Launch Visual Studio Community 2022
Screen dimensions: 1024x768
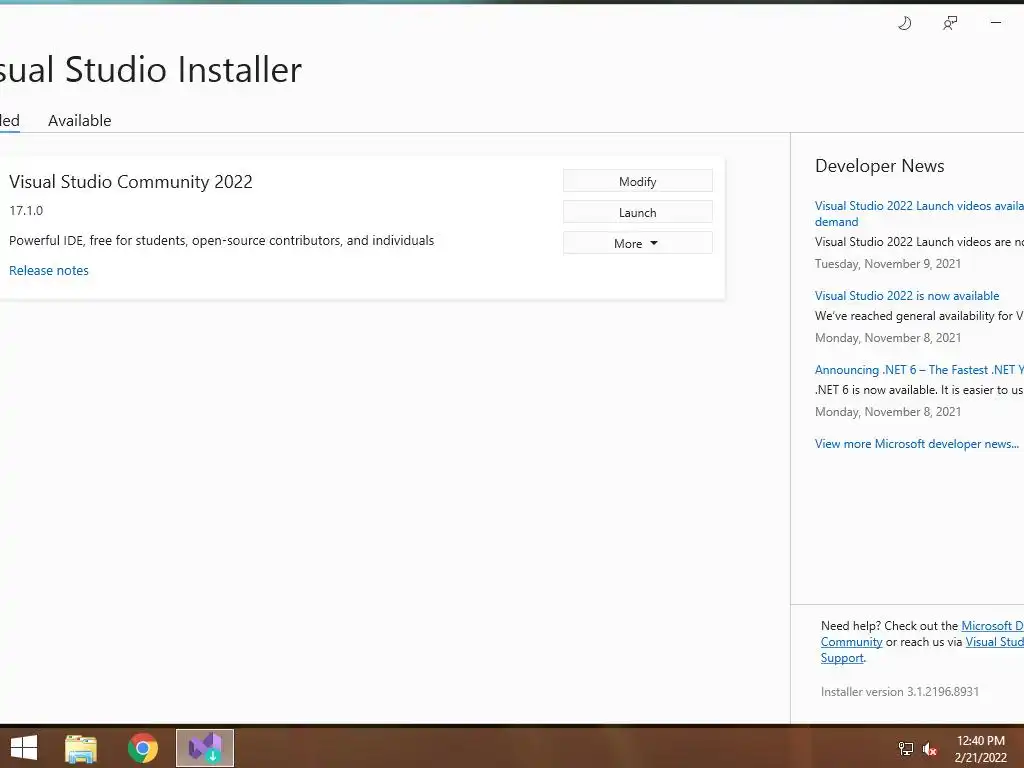coord(637,212)
